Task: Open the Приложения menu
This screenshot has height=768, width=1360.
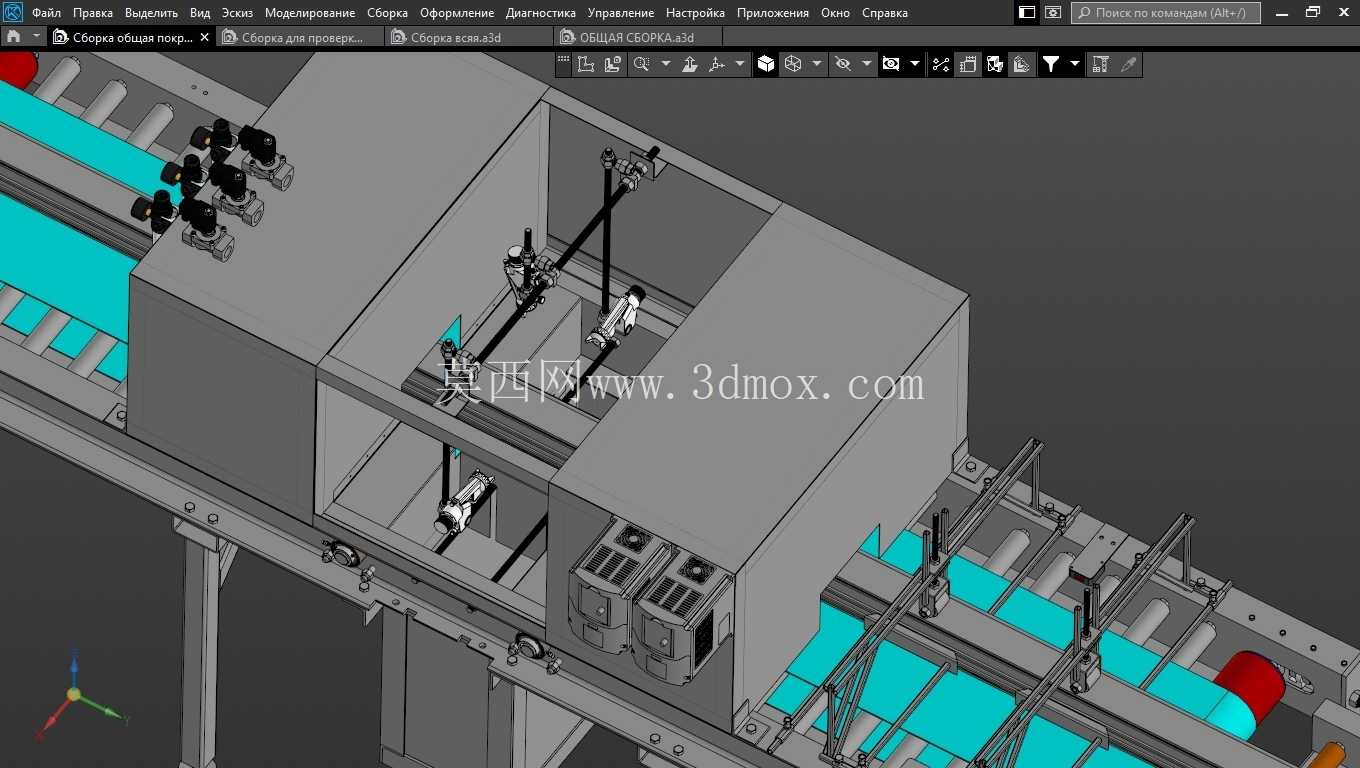Action: pos(773,13)
